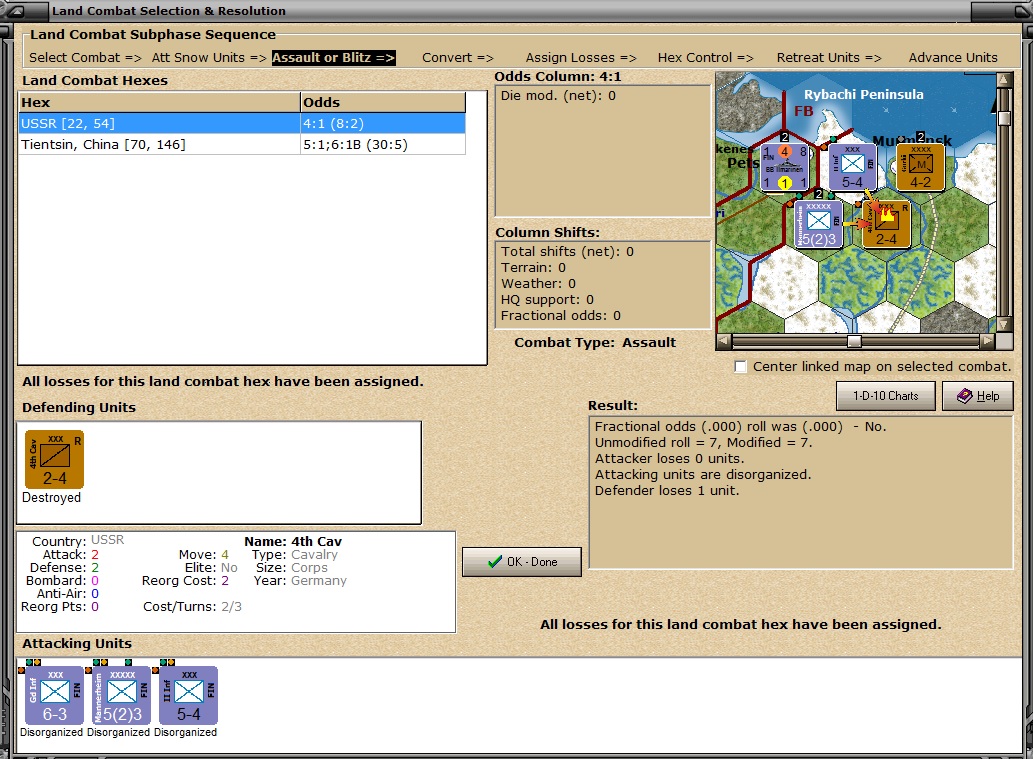The width and height of the screenshot is (1033, 759).
Task: Click the Finnish ship counter on the map
Action: pyautogui.click(x=785, y=167)
